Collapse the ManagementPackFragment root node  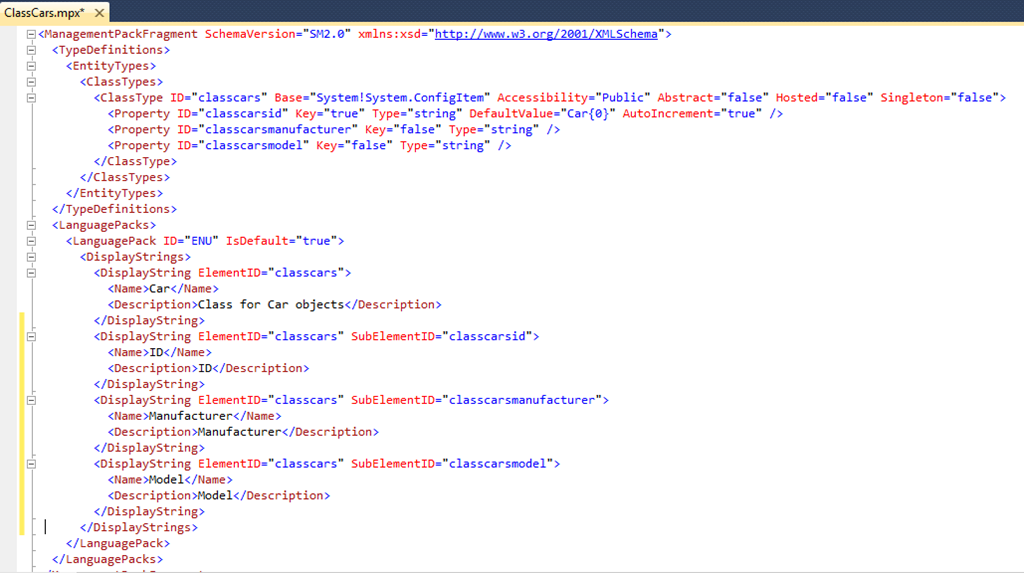32,34
